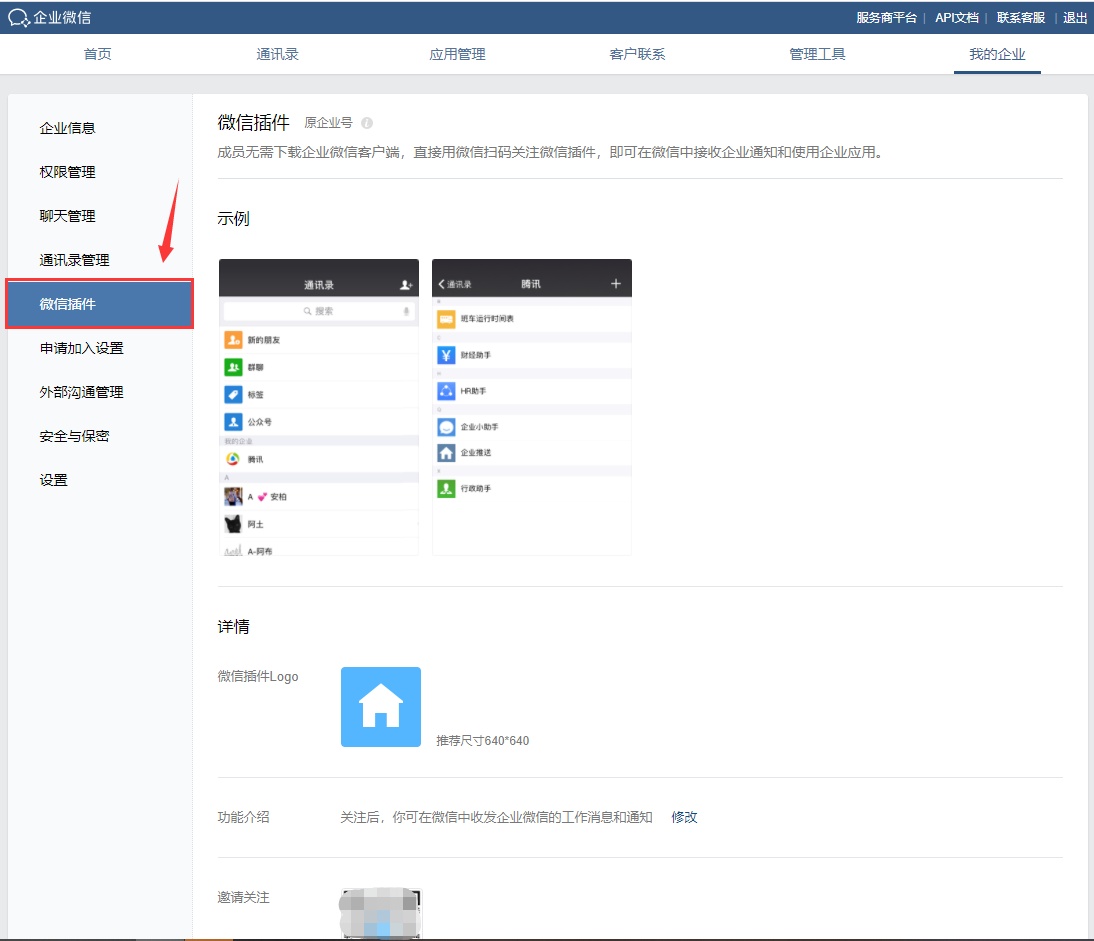This screenshot has height=941, width=1094.
Task: Open 权限管理 in the sidebar
Action: pyautogui.click(x=68, y=172)
